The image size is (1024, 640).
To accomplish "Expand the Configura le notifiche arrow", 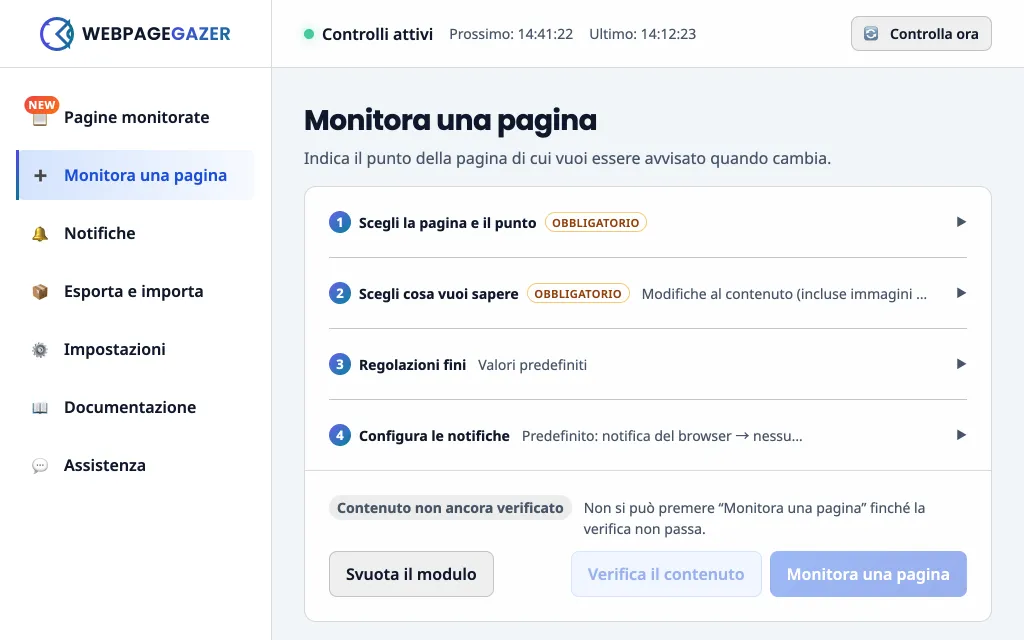I will coord(961,436).
